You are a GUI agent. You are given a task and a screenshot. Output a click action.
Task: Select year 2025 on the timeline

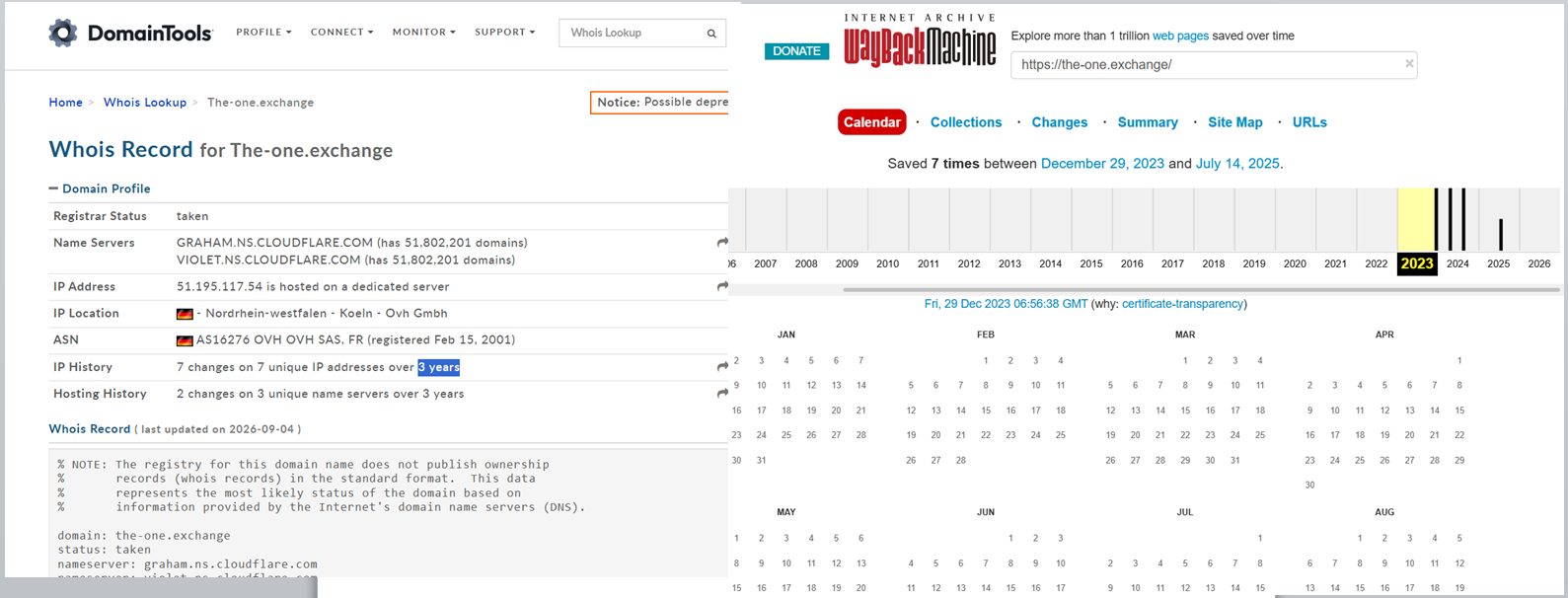(x=1499, y=263)
